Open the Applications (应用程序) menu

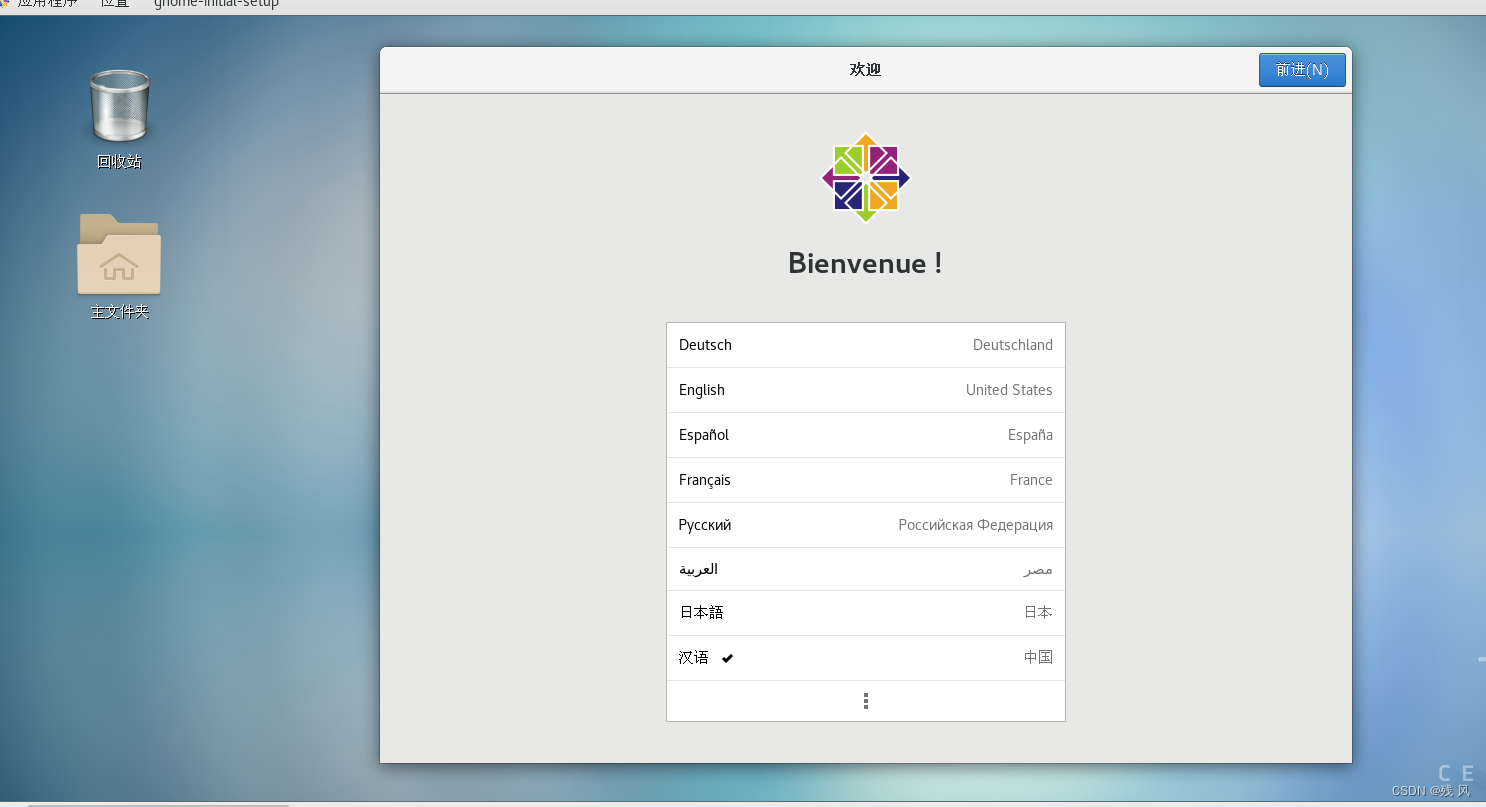point(46,3)
